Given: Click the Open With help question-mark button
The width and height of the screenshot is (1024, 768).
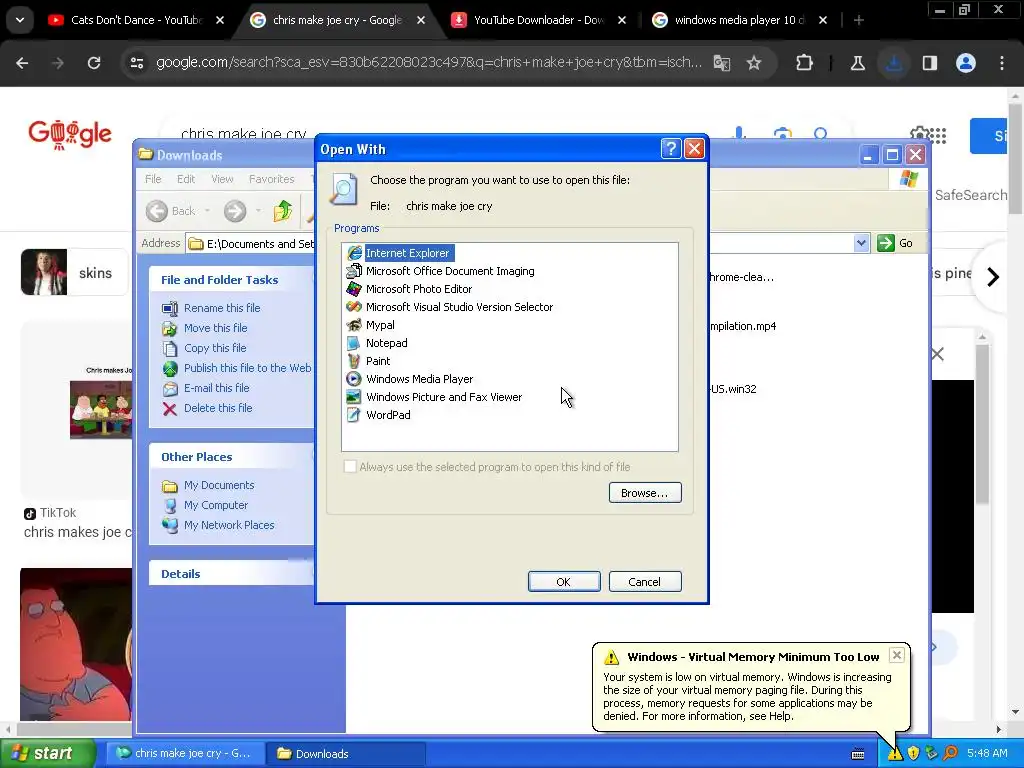Looking at the screenshot, I should click(671, 149).
